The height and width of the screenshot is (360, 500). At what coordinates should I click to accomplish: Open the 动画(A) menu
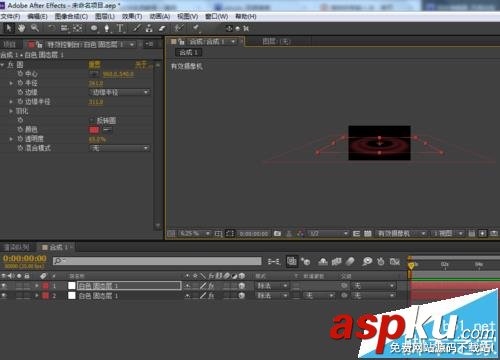pos(160,16)
